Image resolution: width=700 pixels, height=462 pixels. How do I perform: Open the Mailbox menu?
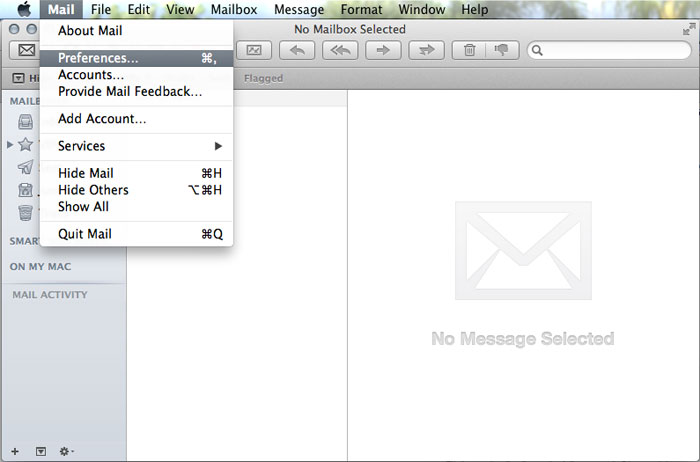[234, 9]
